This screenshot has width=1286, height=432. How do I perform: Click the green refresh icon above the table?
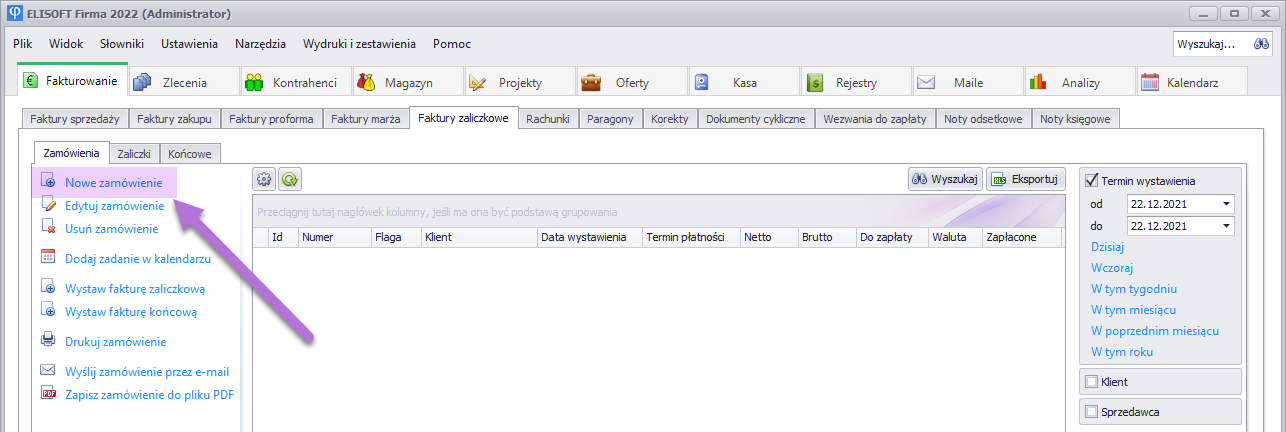pyautogui.click(x=290, y=179)
